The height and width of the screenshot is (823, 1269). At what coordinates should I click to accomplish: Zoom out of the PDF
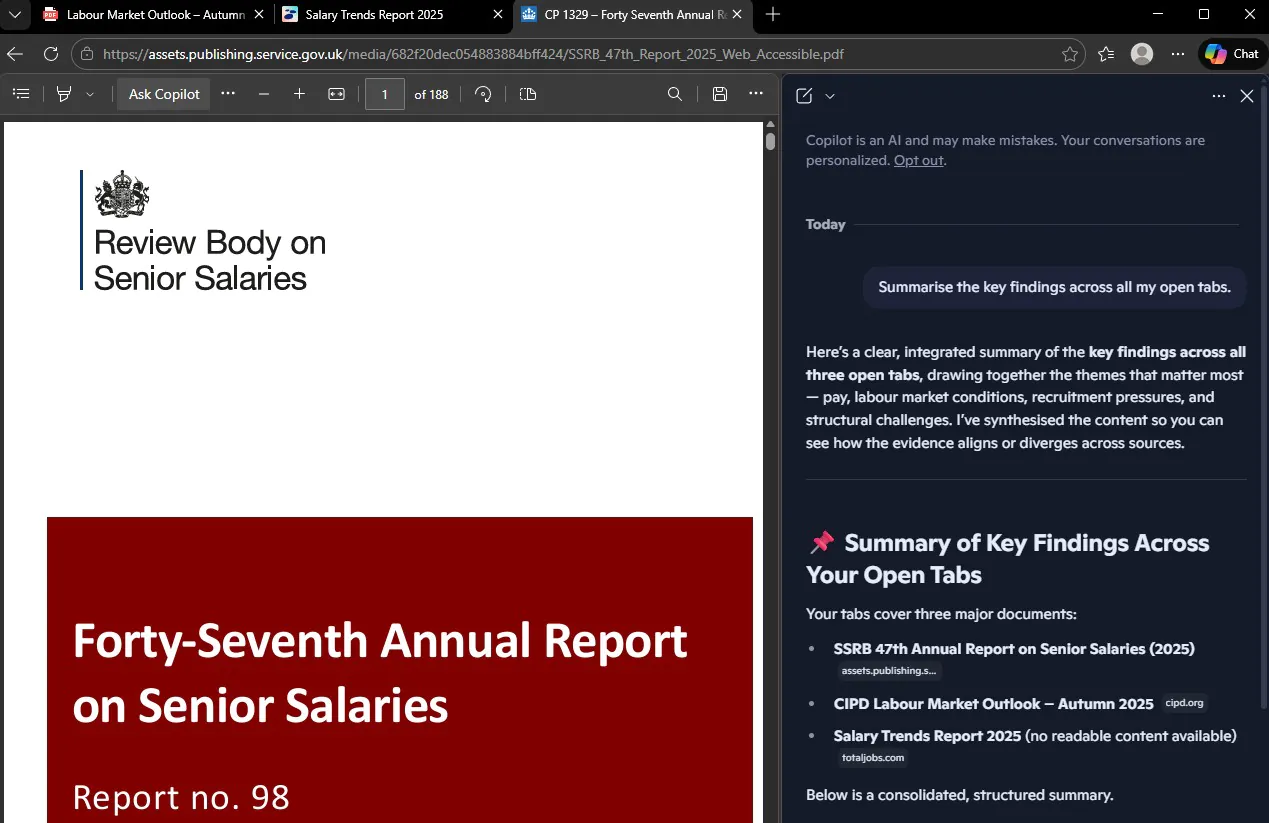(x=264, y=93)
